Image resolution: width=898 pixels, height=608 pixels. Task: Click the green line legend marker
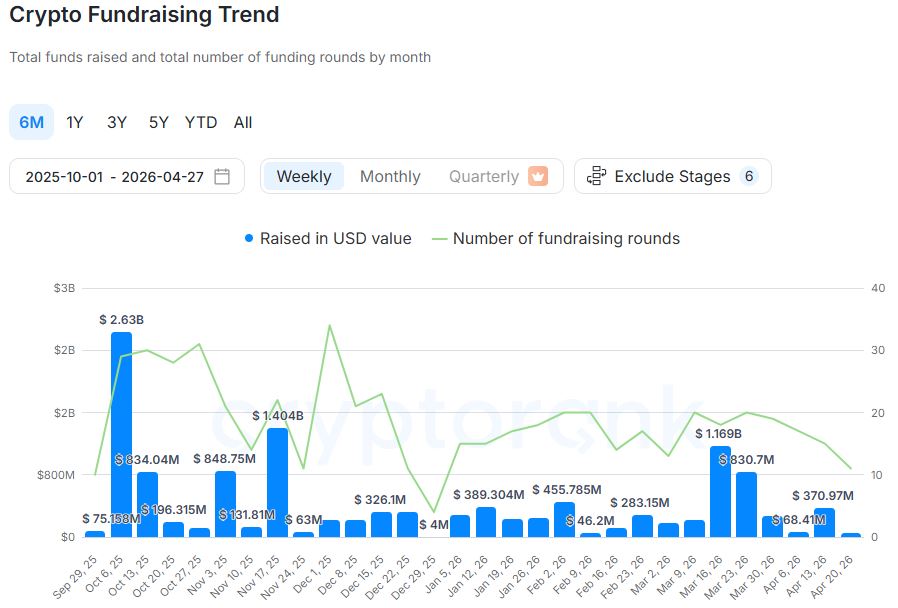coord(440,239)
